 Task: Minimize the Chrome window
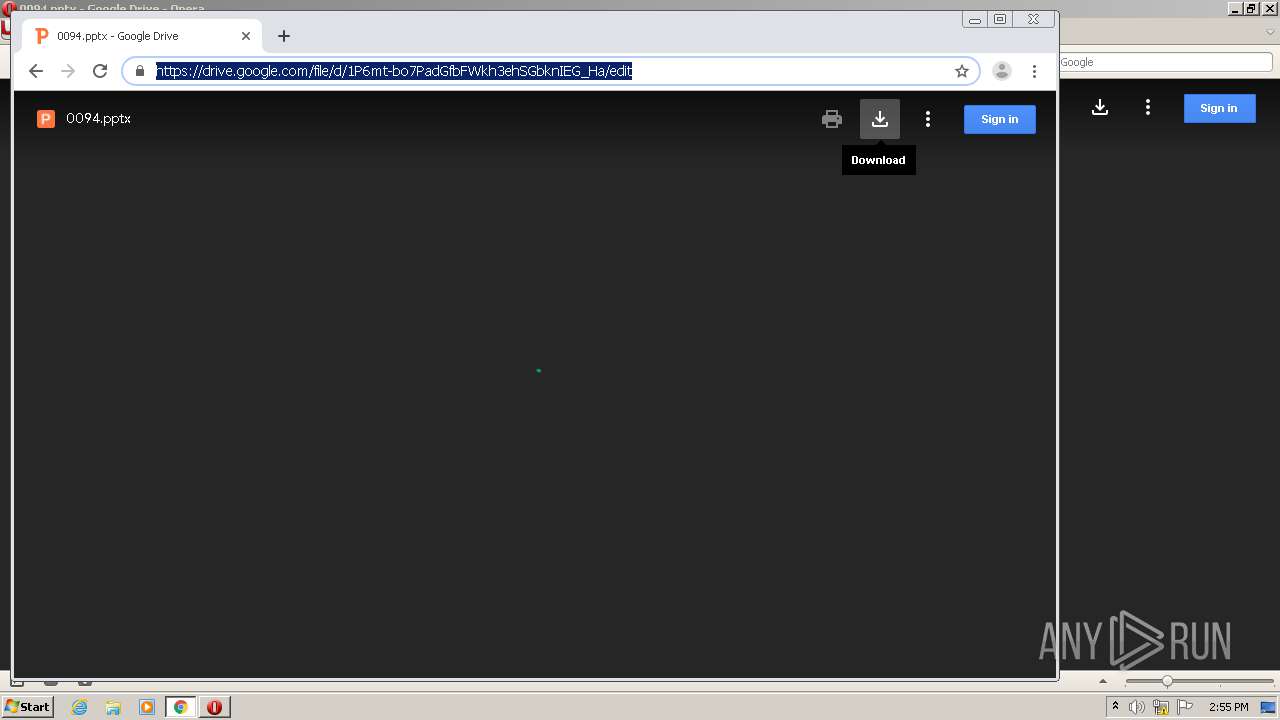[x=975, y=19]
